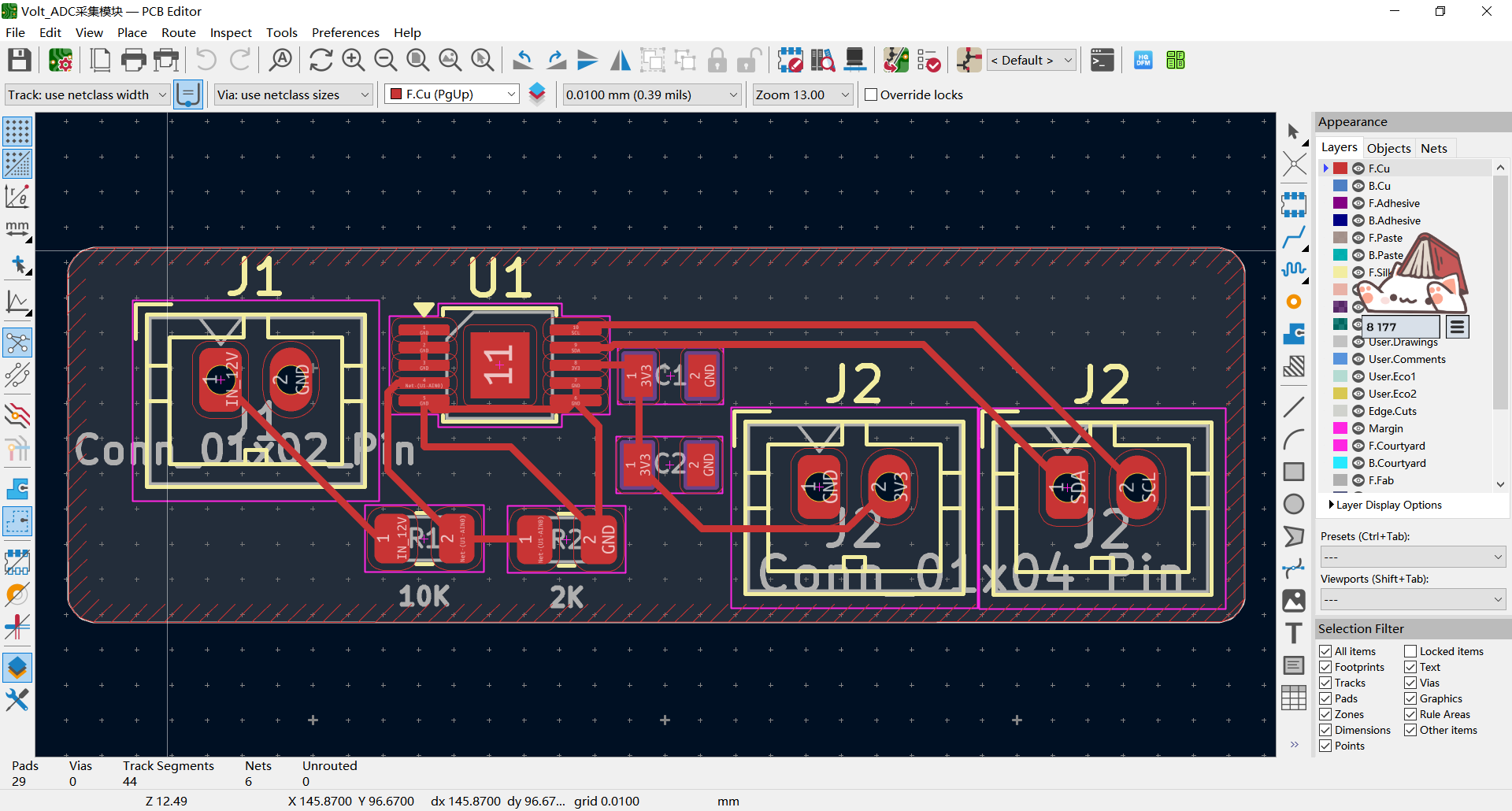Toggle Tracks selection filter
Screen dimensions: 1512x811
1325,683
